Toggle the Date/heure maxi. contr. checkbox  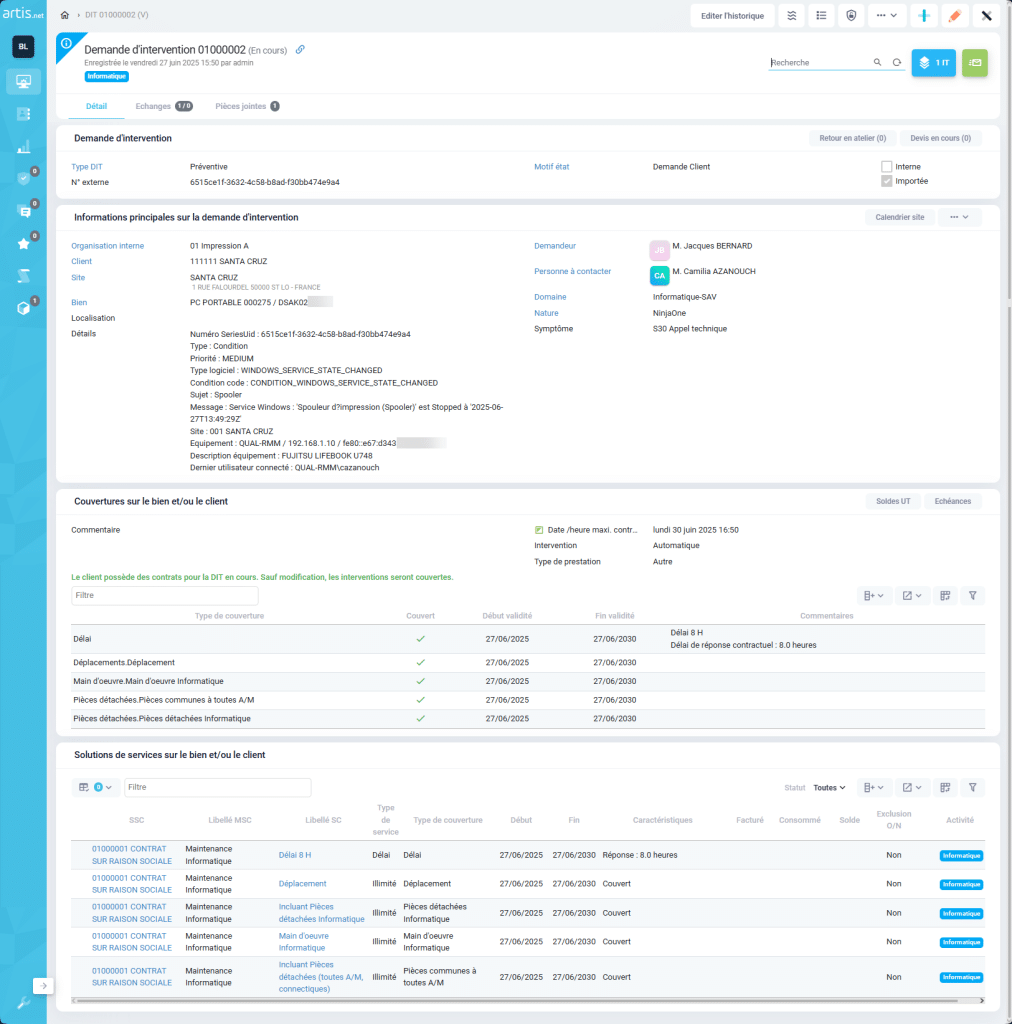tap(539, 530)
